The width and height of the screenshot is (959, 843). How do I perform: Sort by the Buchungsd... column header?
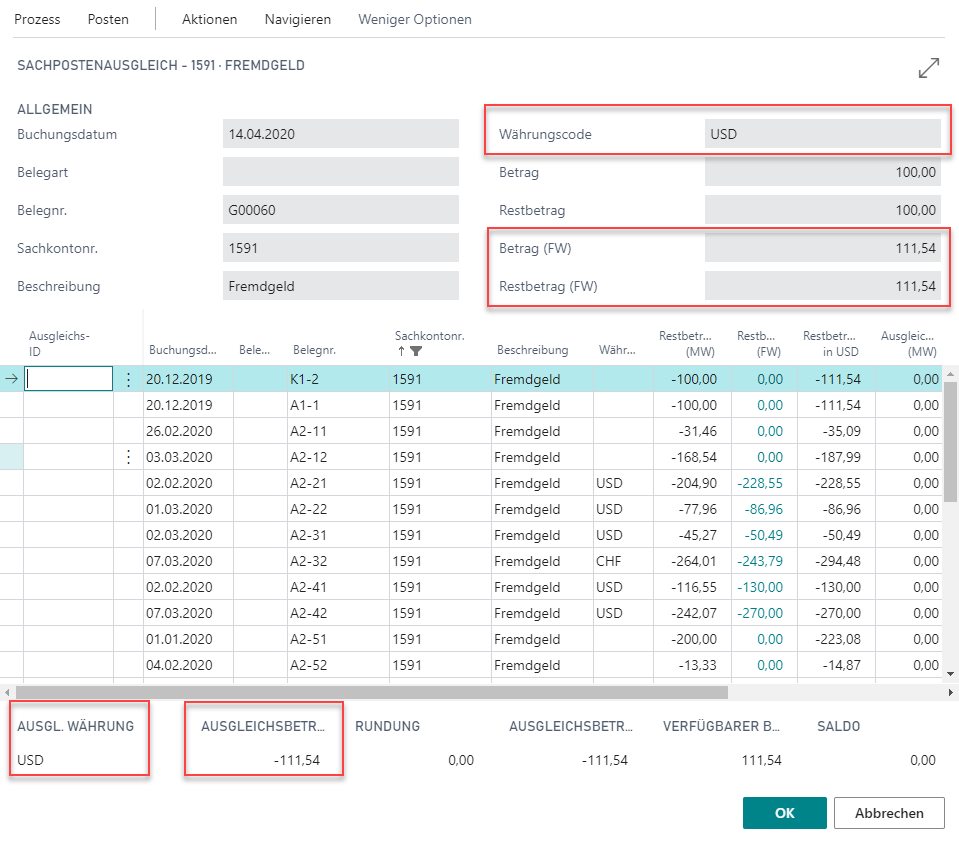[x=182, y=350]
